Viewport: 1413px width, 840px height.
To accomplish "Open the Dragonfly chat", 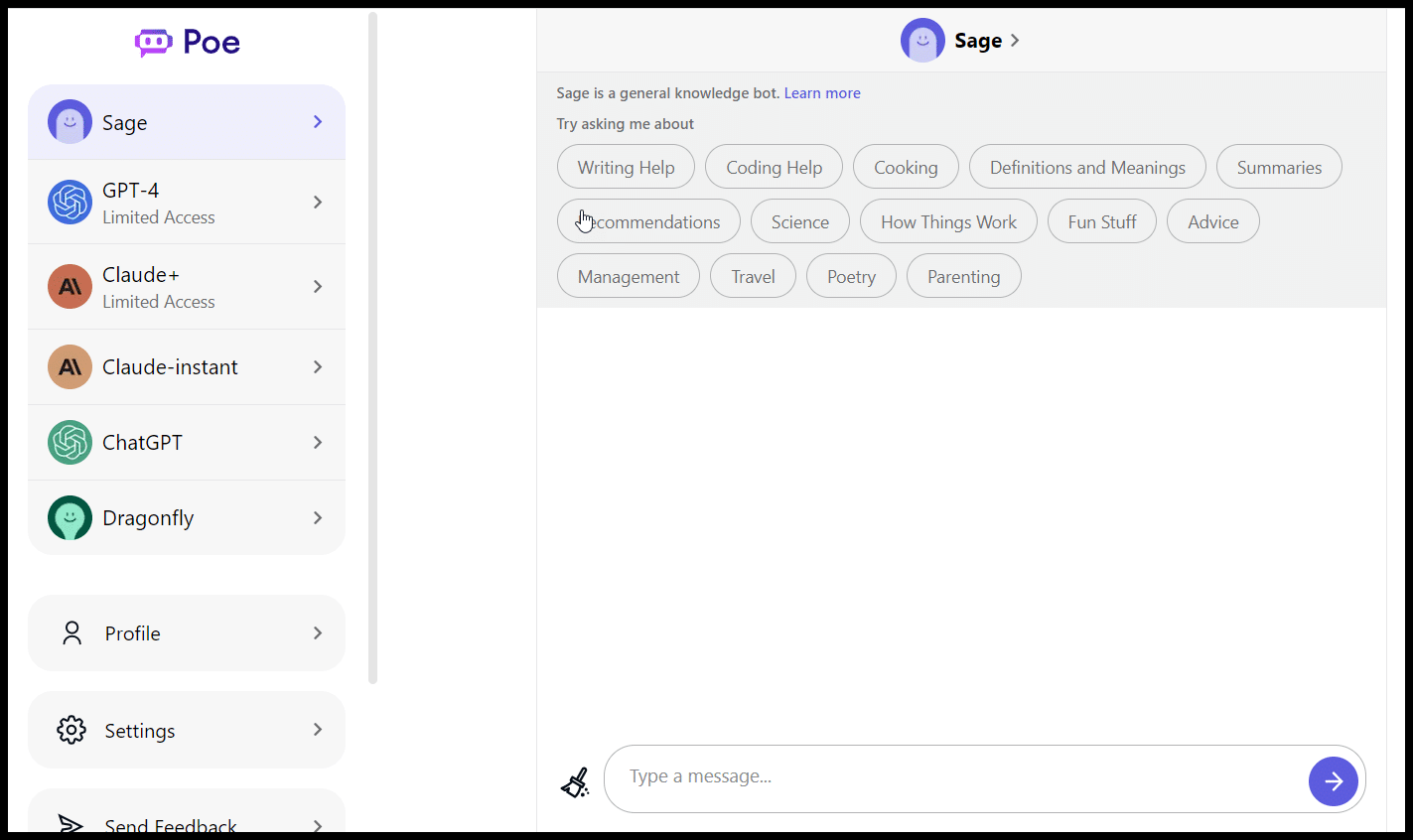I will [x=187, y=518].
